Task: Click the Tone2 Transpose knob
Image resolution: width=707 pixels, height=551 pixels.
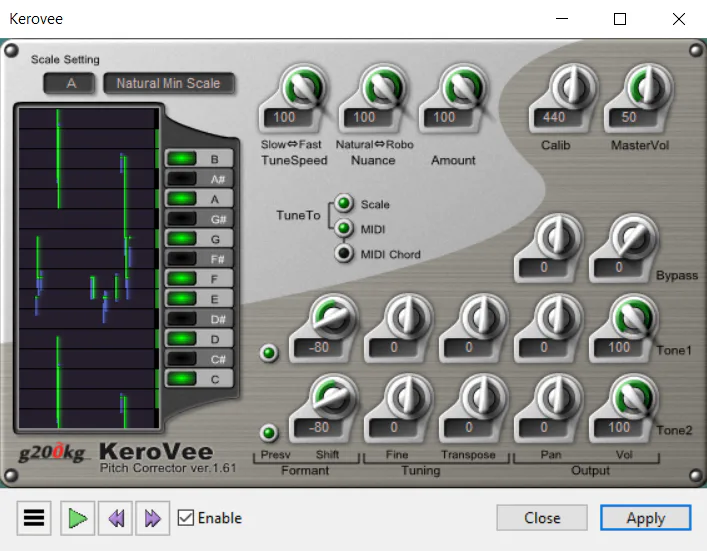Action: pos(483,398)
